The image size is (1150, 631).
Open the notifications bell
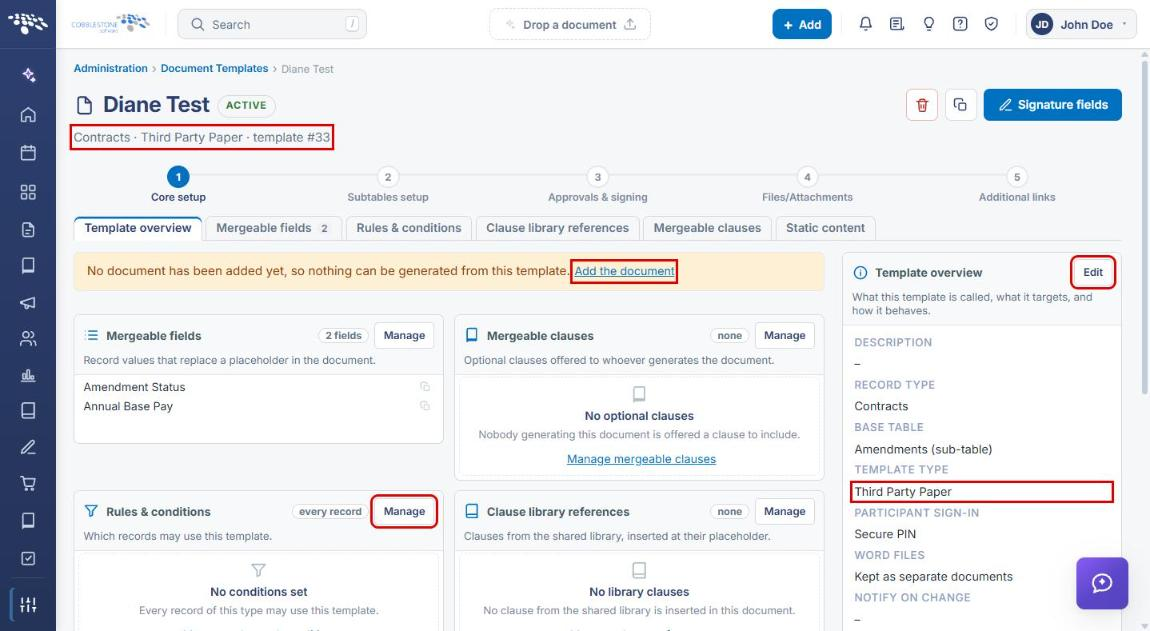865,24
